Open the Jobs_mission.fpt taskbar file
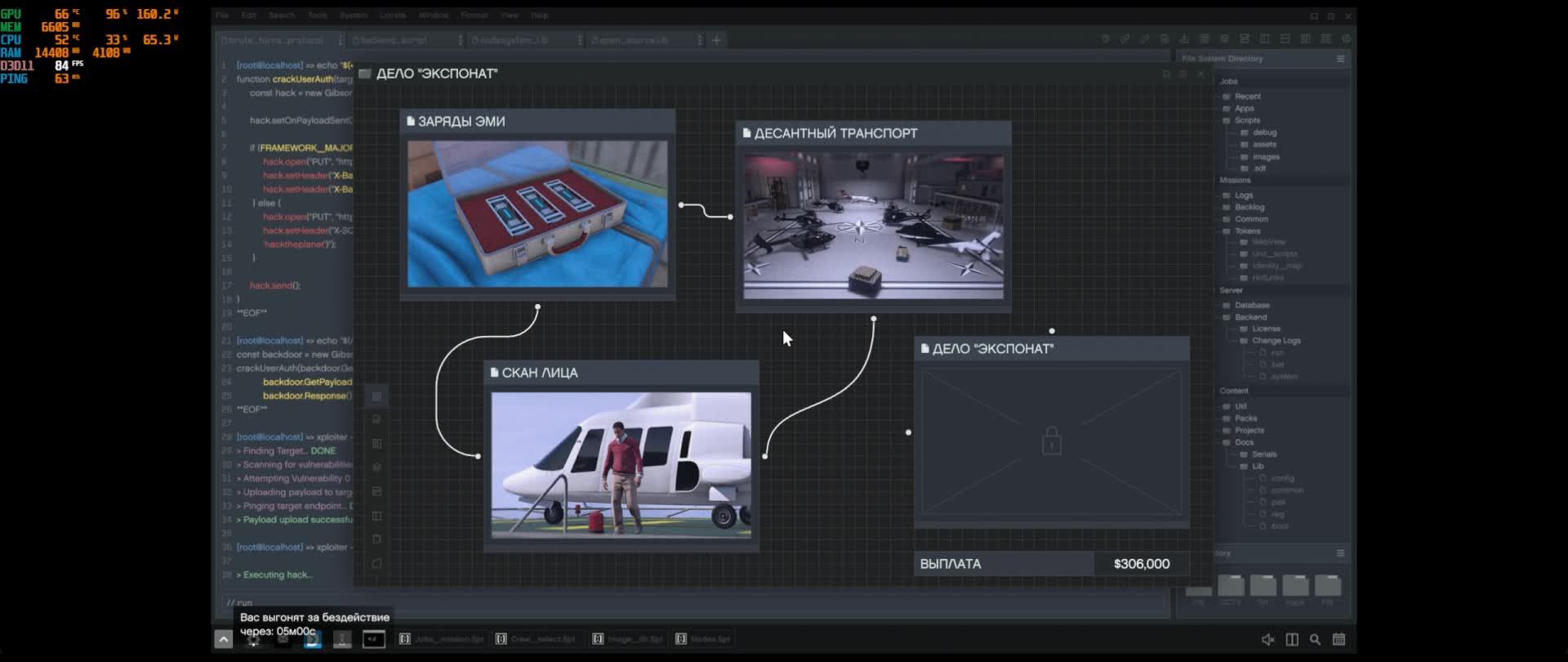The image size is (1568, 662). tap(442, 639)
